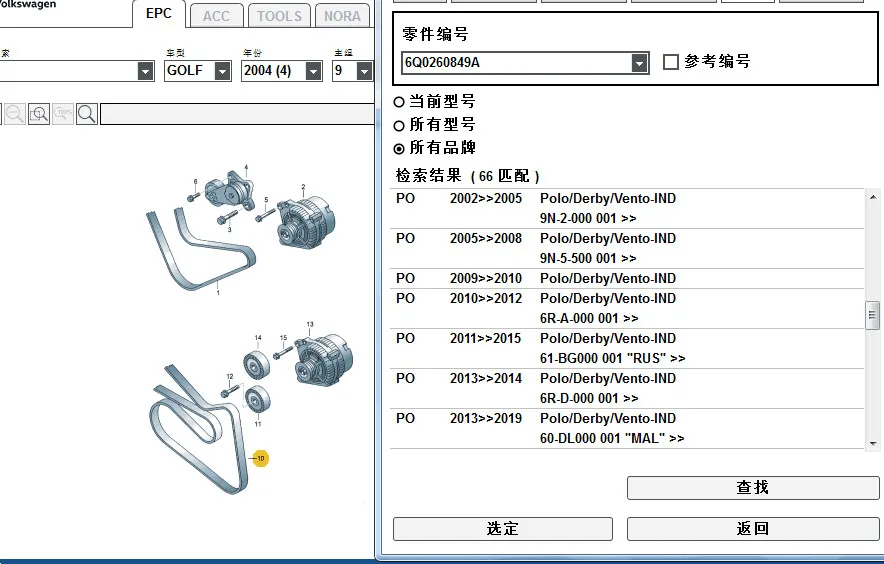Click the zoom out magnifier icon
This screenshot has width=884, height=564.
(x=15, y=114)
